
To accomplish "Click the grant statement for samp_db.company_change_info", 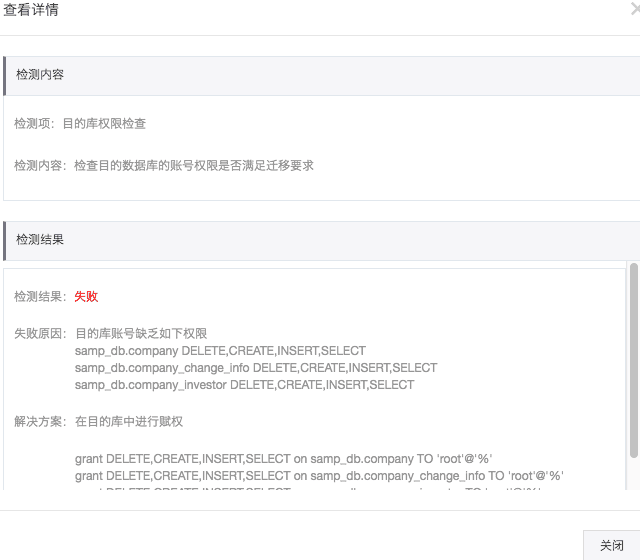I will 319,476.
